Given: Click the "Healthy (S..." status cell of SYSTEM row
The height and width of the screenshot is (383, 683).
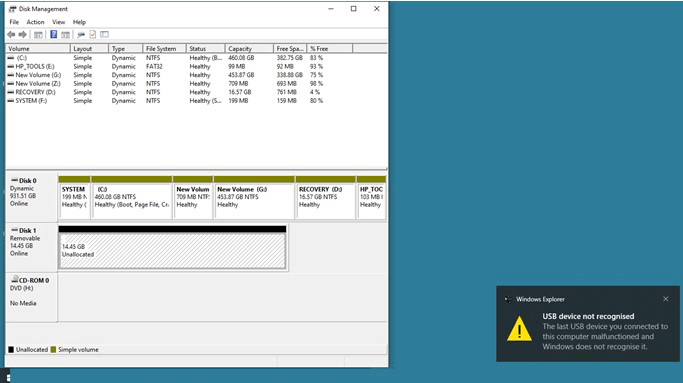Looking at the screenshot, I should pos(205,101).
